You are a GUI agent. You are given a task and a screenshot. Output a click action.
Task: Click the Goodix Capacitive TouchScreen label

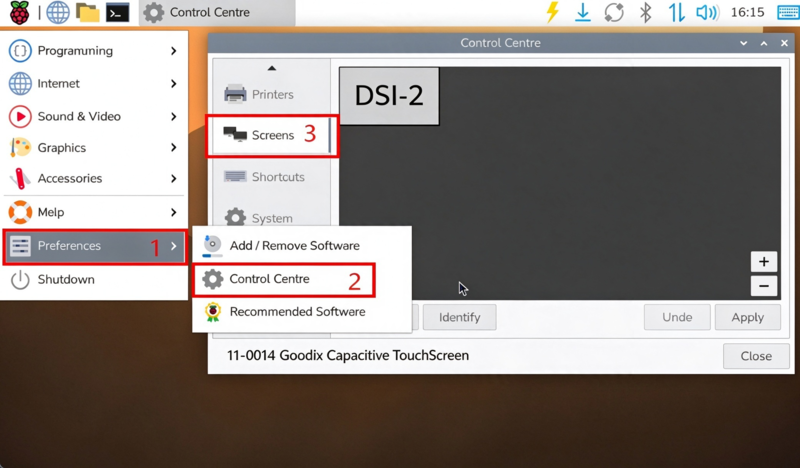[348, 356]
